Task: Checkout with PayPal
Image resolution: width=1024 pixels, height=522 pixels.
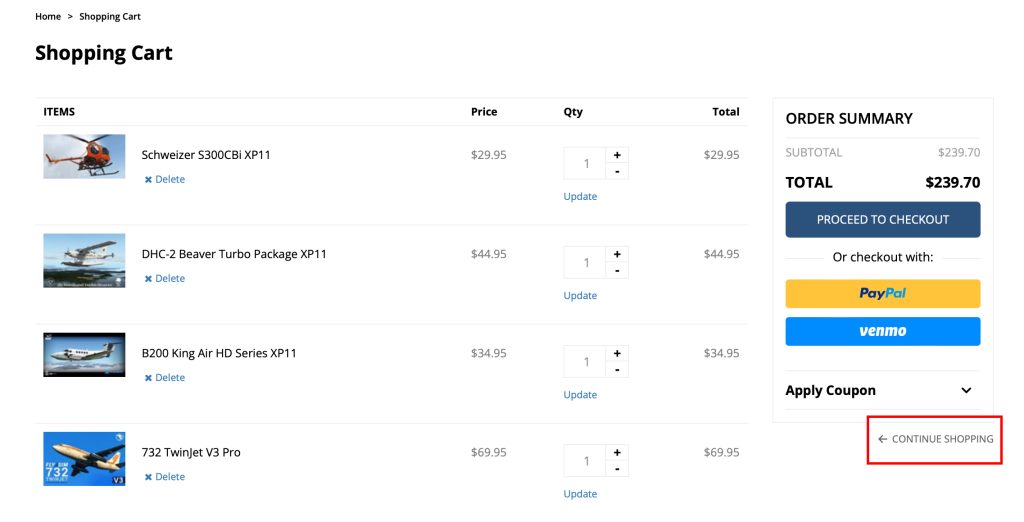Action: 882,293
